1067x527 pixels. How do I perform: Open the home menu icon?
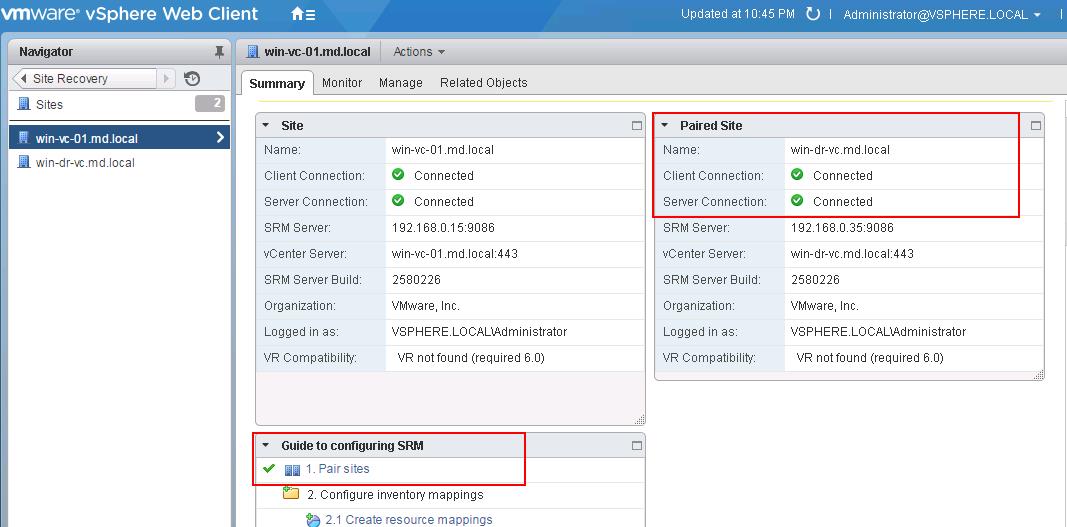(303, 14)
